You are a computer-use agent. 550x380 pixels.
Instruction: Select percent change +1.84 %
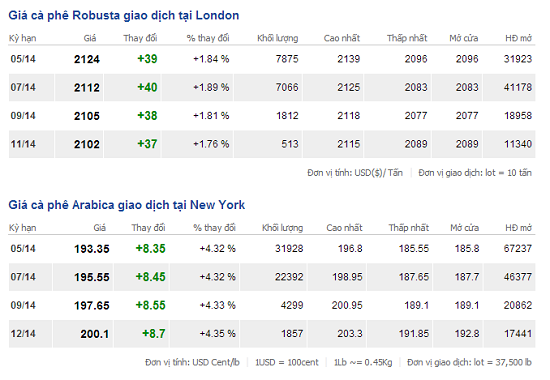click(211, 59)
